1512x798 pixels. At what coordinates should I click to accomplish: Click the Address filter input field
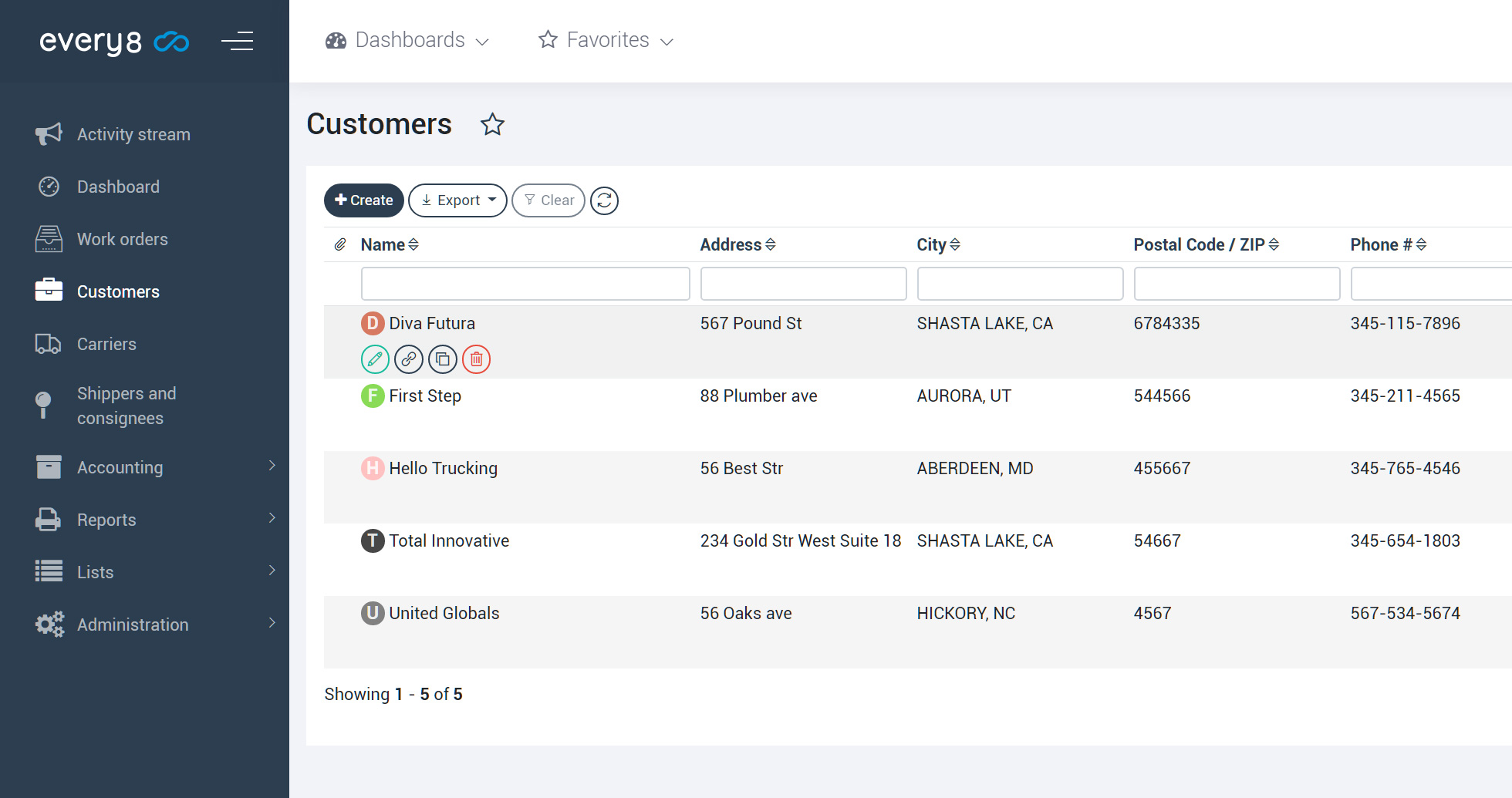pos(803,284)
